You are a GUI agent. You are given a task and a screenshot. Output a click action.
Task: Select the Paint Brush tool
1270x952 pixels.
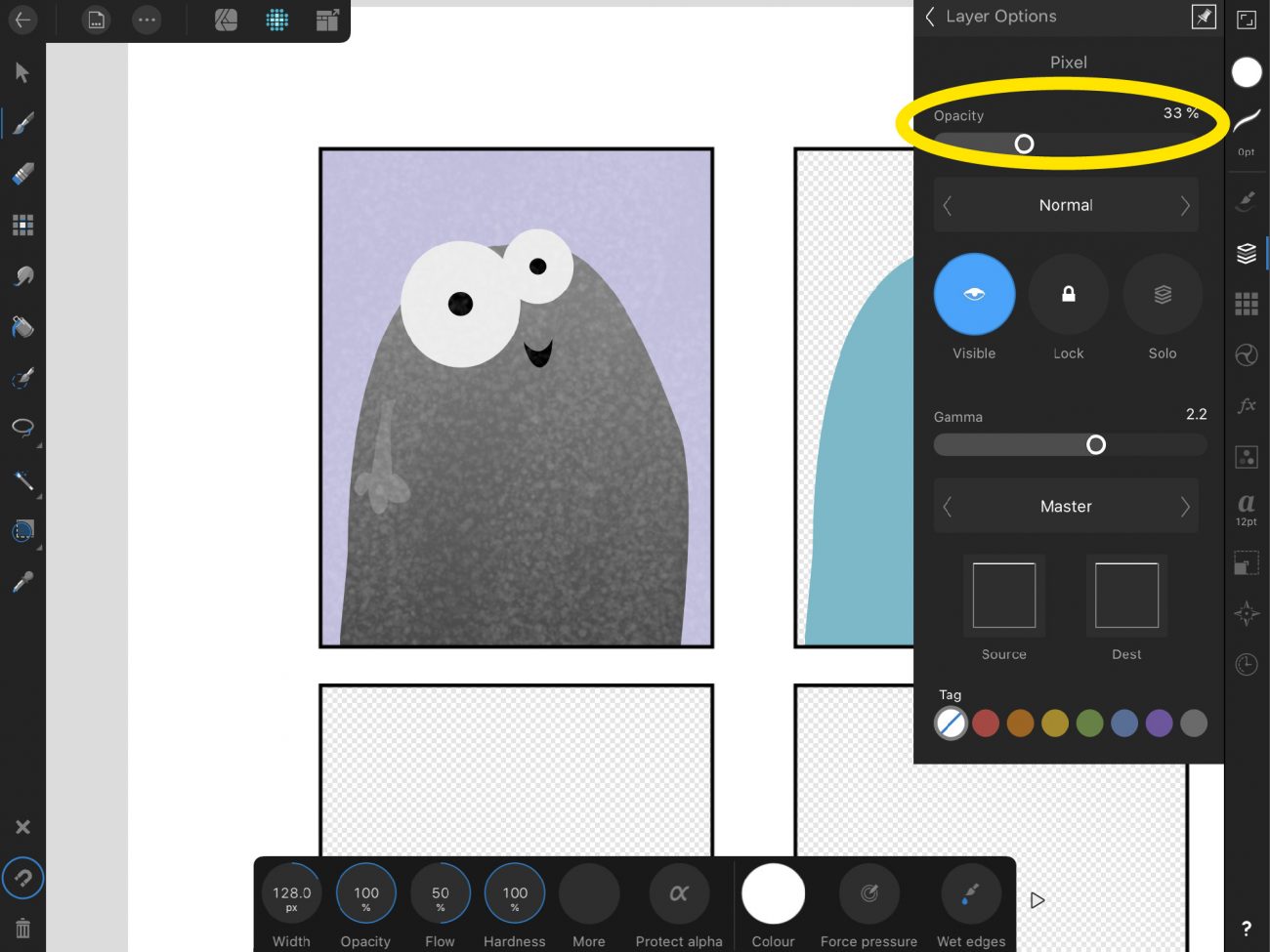pos(22,122)
